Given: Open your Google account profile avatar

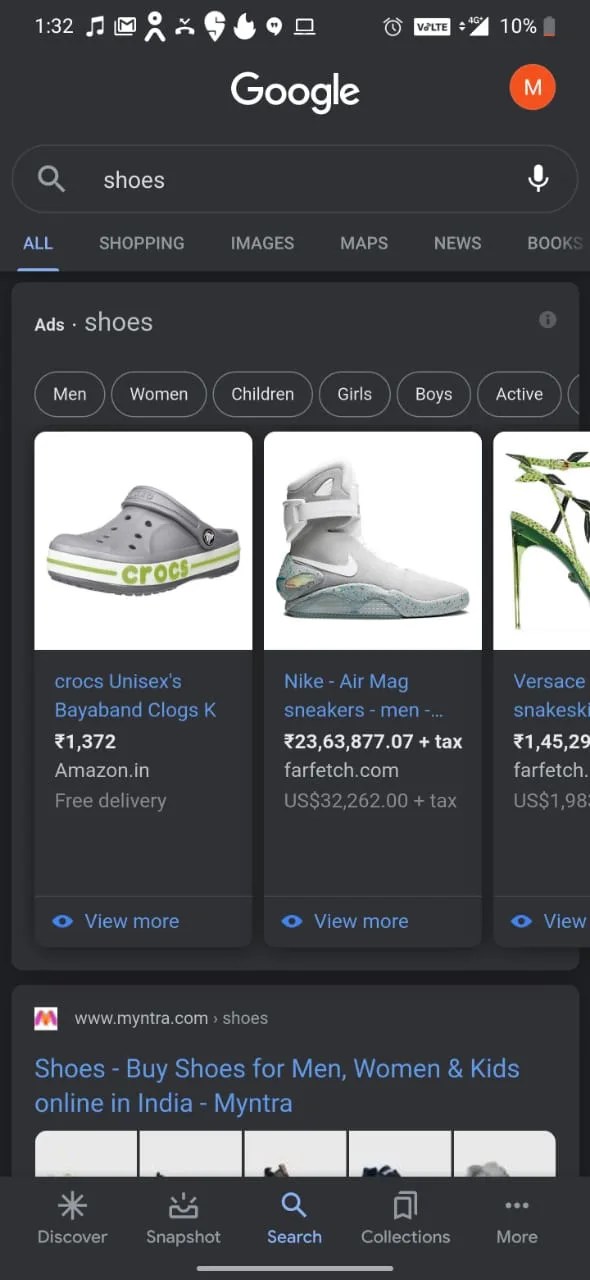Looking at the screenshot, I should [532, 87].
